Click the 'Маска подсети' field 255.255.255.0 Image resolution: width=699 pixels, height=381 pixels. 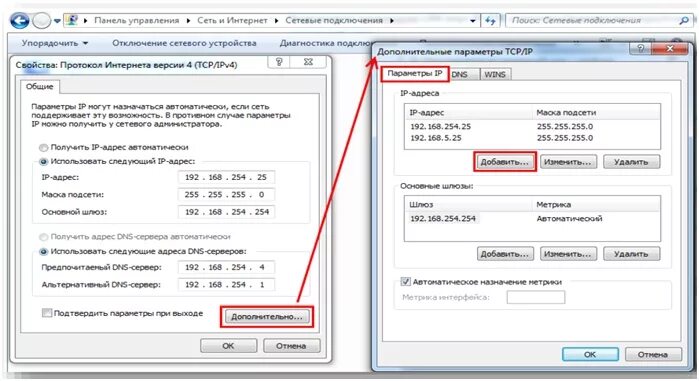point(226,195)
